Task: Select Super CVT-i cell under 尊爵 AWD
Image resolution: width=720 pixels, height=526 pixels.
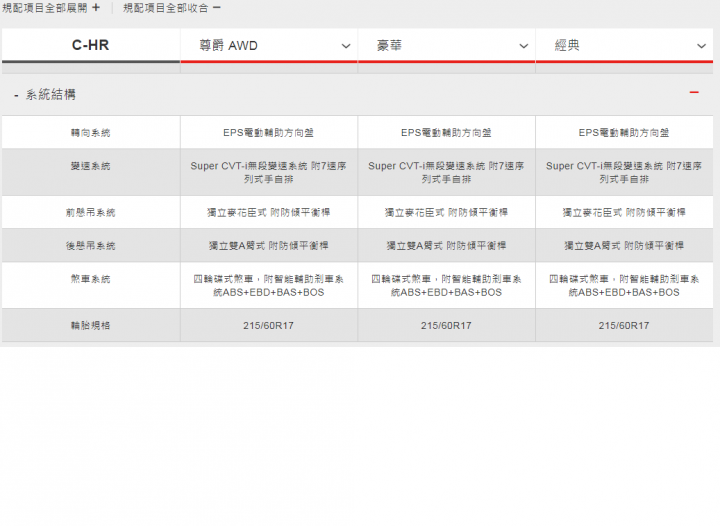Action: pos(269,172)
